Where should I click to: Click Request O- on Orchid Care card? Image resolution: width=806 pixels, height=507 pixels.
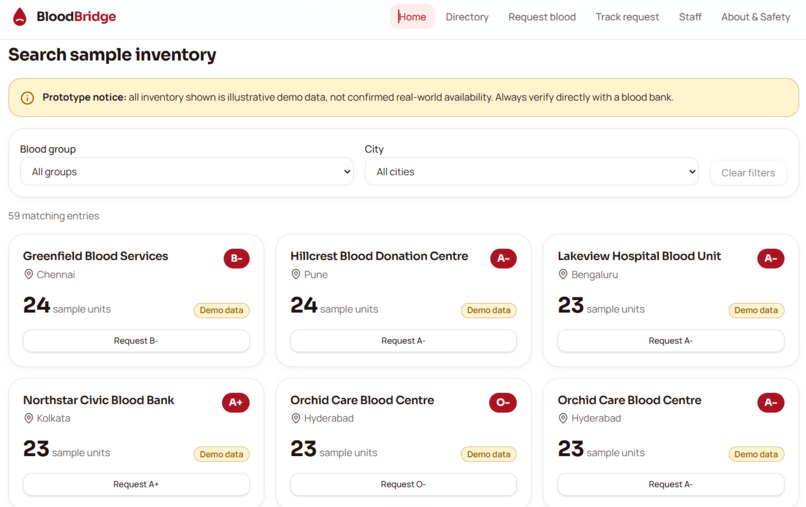pos(404,484)
